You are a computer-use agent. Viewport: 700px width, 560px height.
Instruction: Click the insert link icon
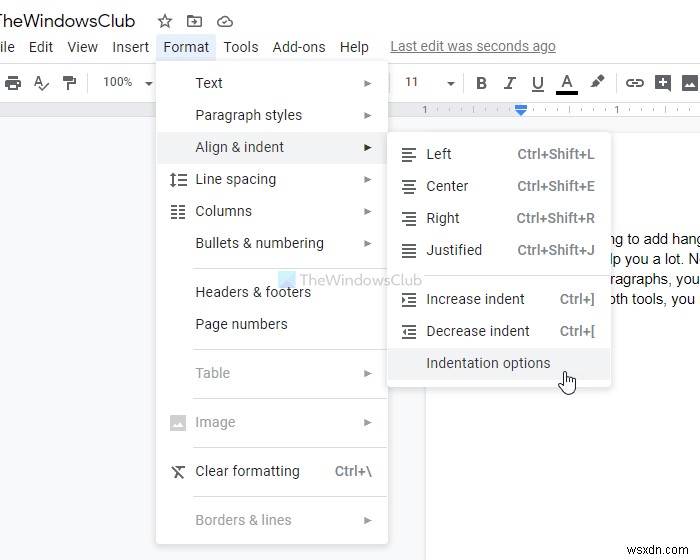click(x=634, y=83)
